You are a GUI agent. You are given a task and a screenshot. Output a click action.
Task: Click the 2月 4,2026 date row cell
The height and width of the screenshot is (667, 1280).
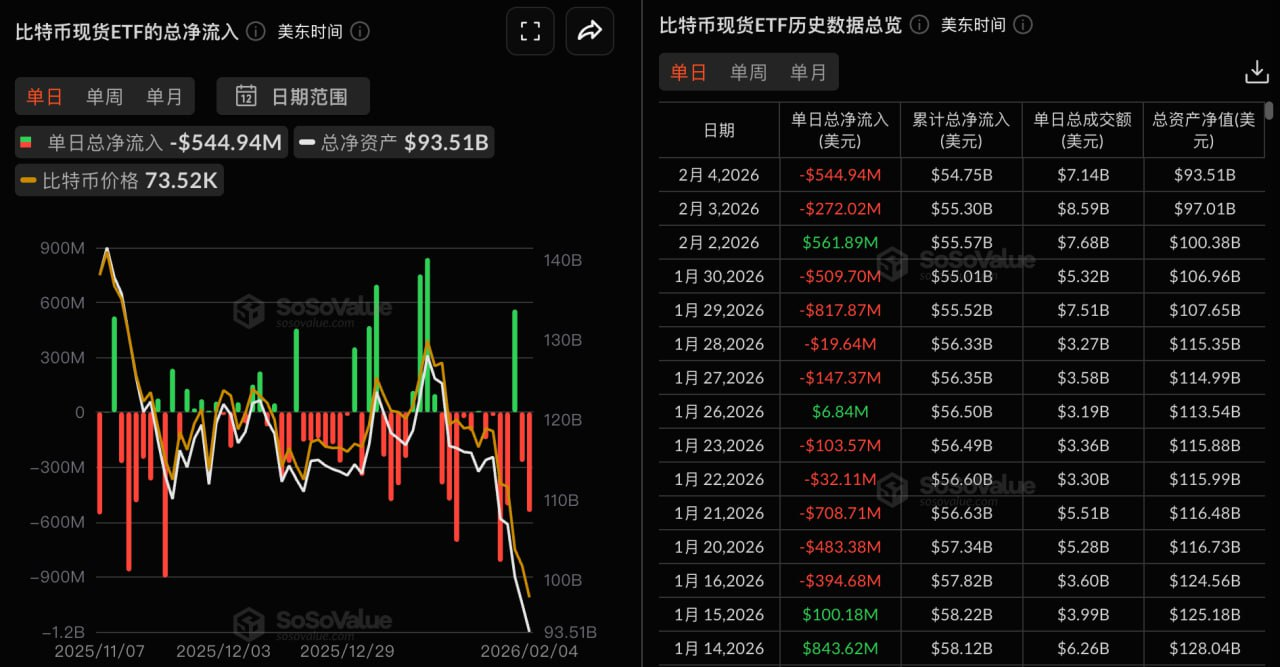click(x=718, y=175)
